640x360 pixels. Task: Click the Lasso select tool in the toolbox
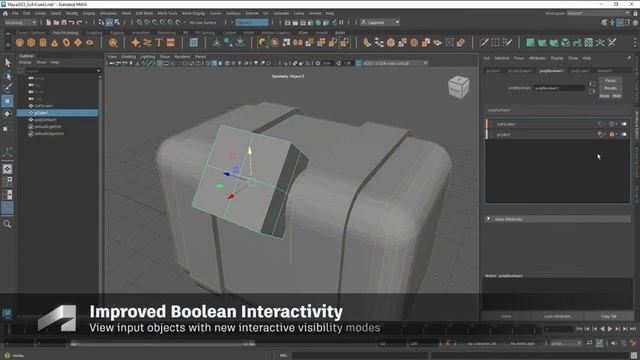pos(7,75)
